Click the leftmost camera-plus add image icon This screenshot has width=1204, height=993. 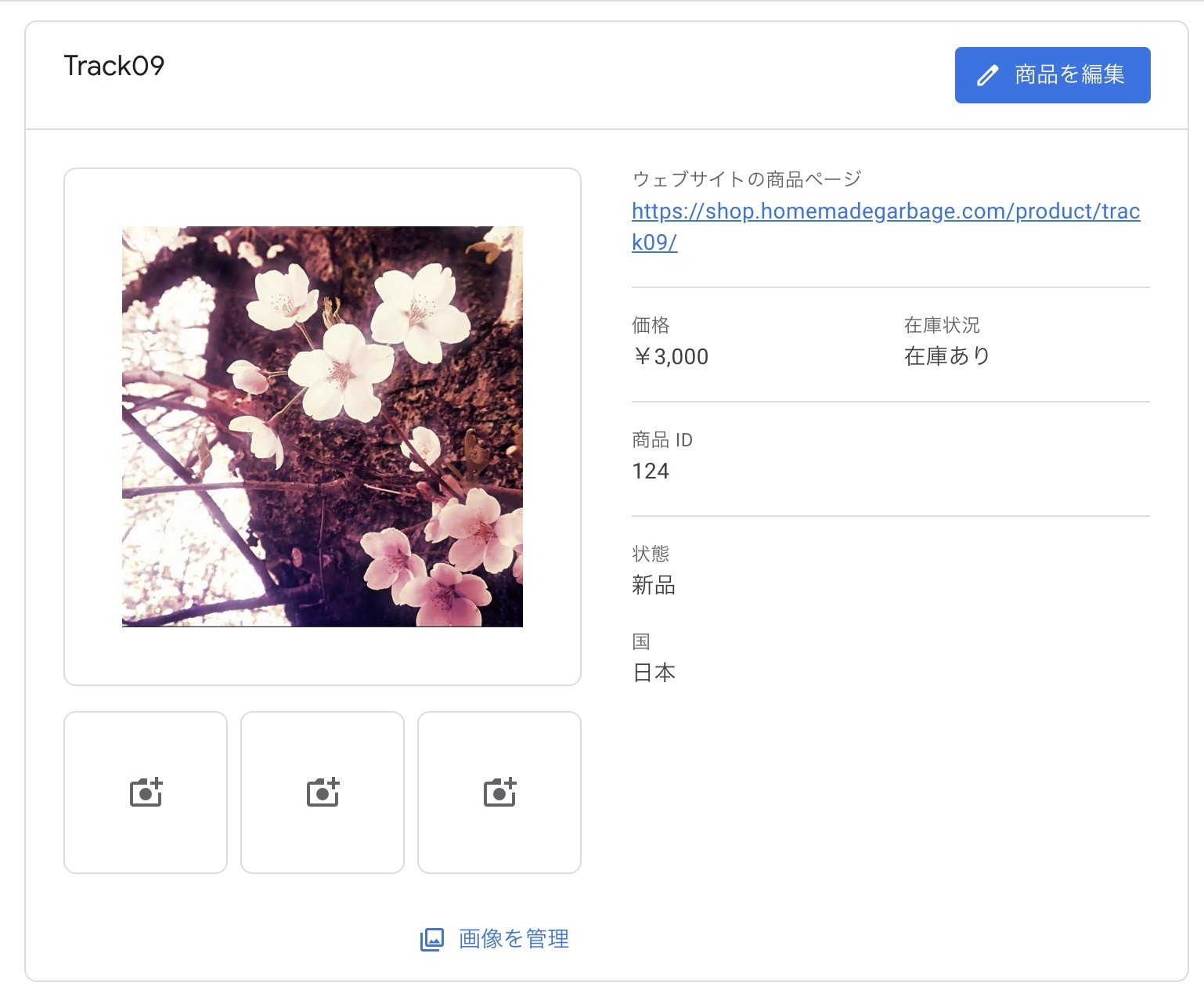(145, 792)
